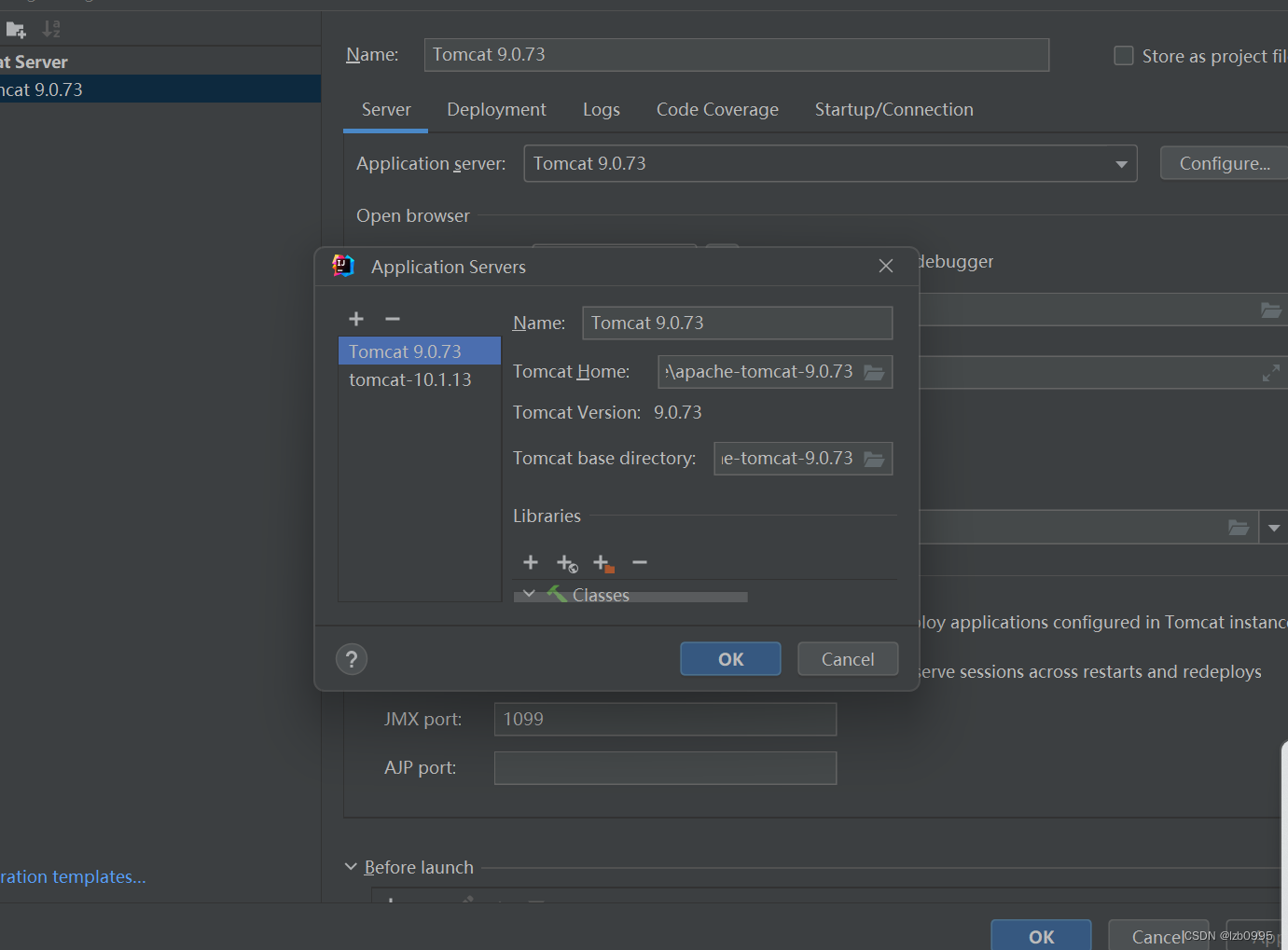Remove selected application server with minus icon
The width and height of the screenshot is (1288, 950).
(x=393, y=319)
